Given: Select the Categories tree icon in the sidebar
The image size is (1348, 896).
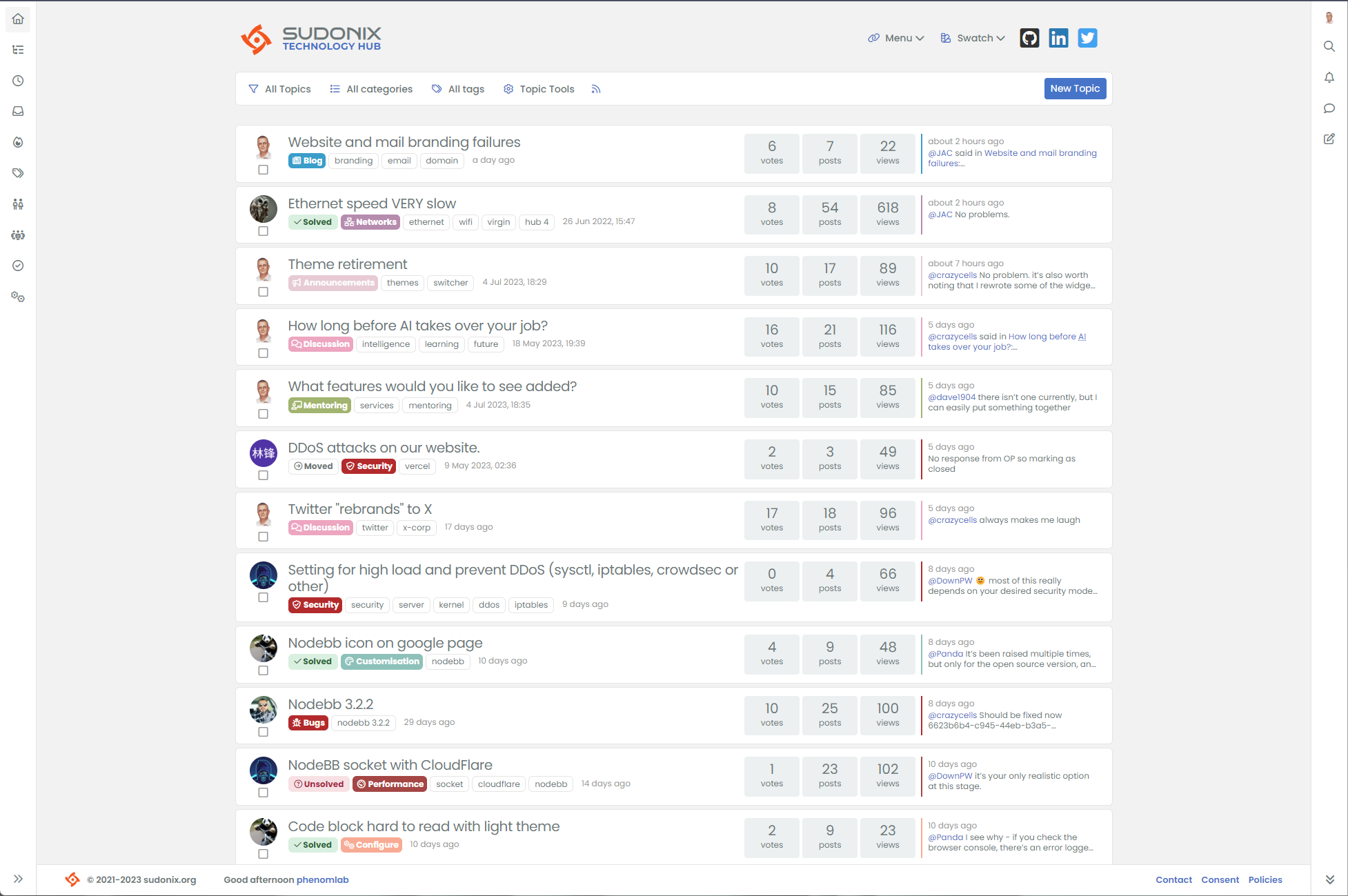Looking at the screenshot, I should coord(18,49).
